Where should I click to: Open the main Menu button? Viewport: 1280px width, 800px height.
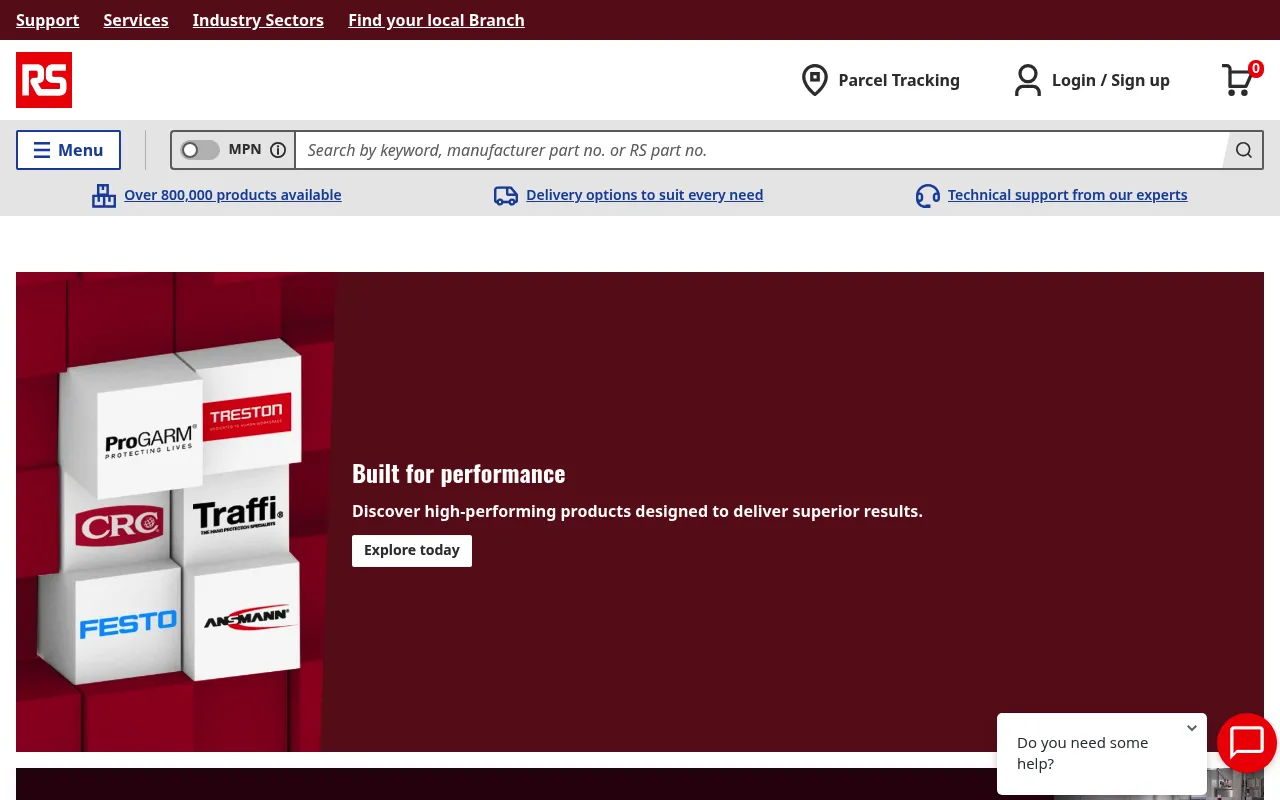point(68,150)
